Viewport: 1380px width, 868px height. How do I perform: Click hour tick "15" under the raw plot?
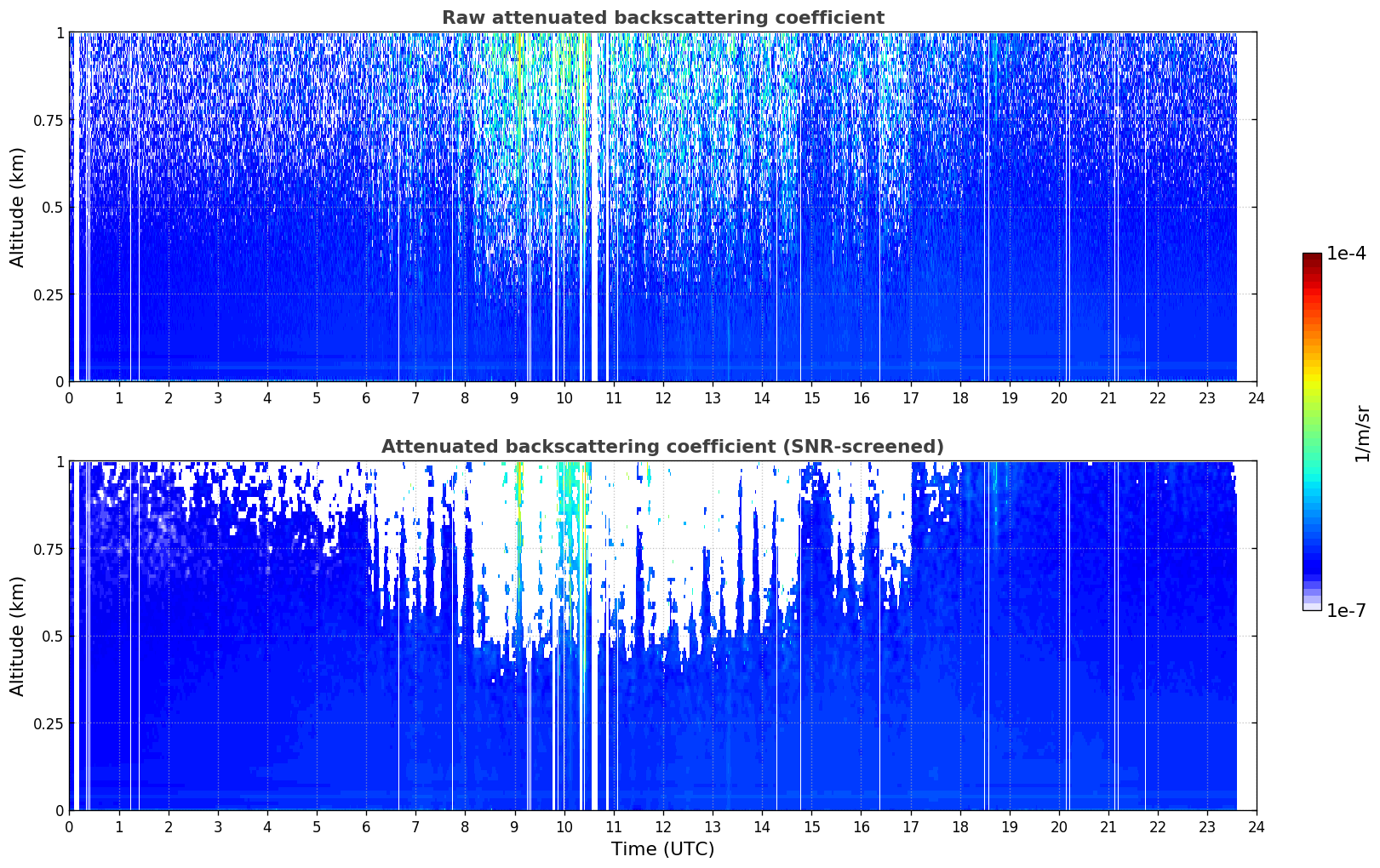coord(811,397)
